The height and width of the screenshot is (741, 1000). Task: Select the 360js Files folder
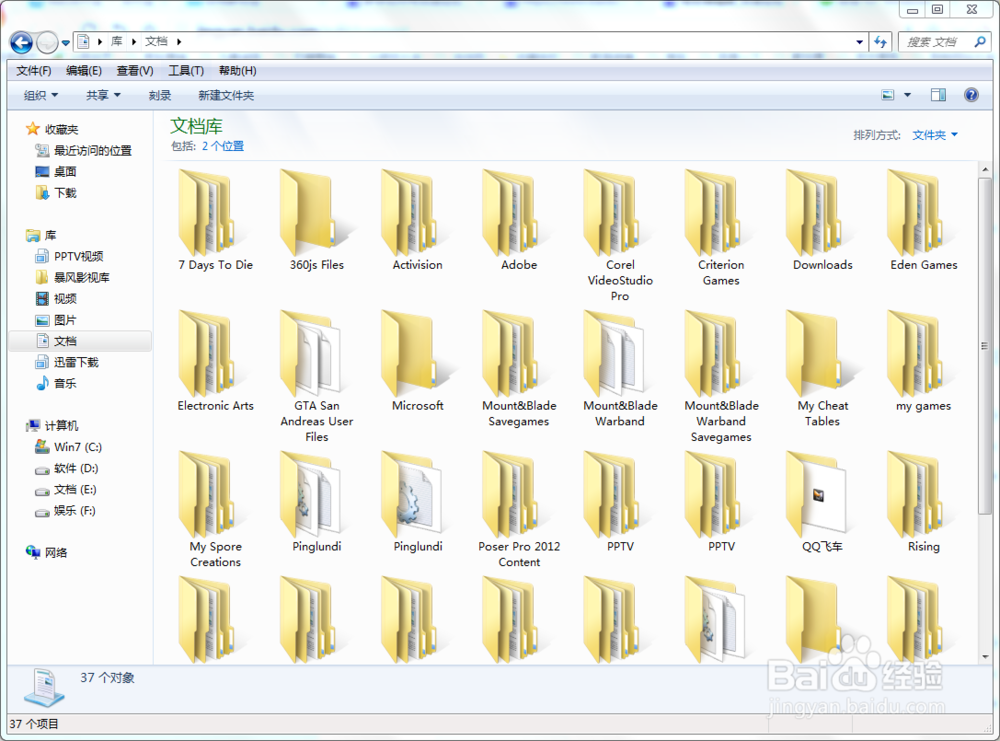point(317,221)
